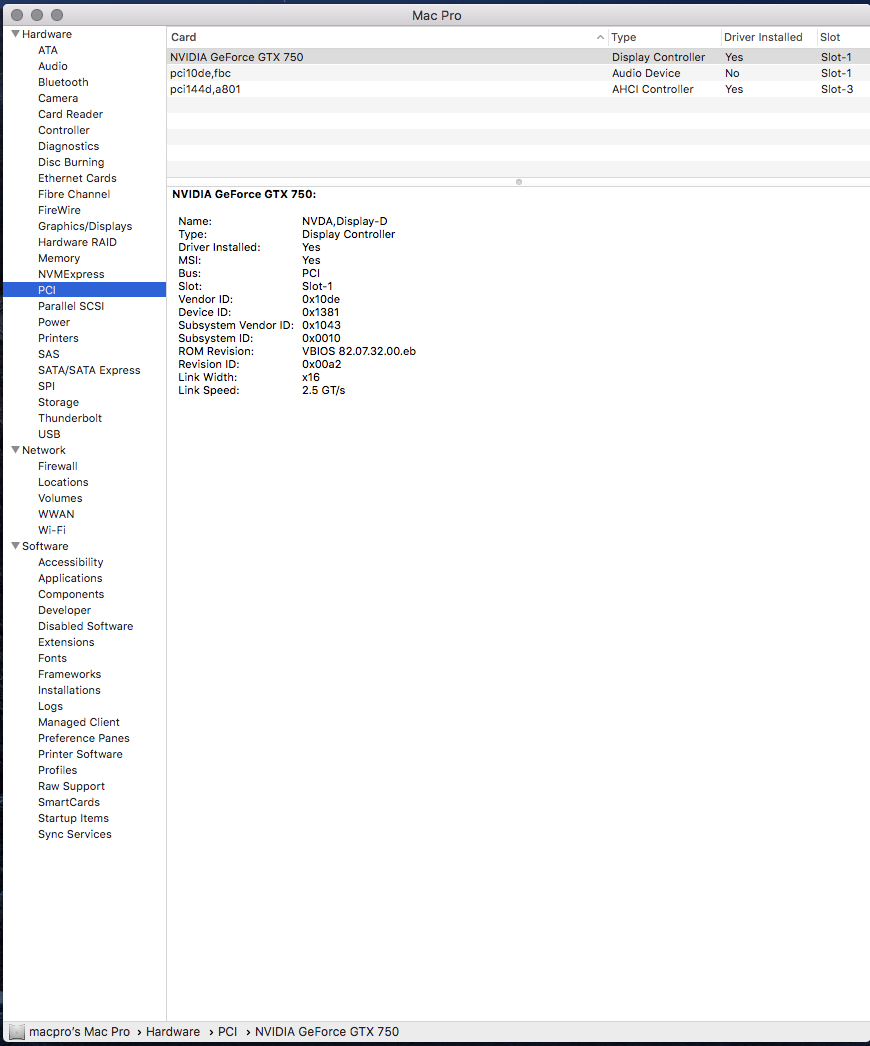The image size is (870, 1046).
Task: Click the Subsystem Vendor ID value 0x1043
Action: tap(322, 326)
